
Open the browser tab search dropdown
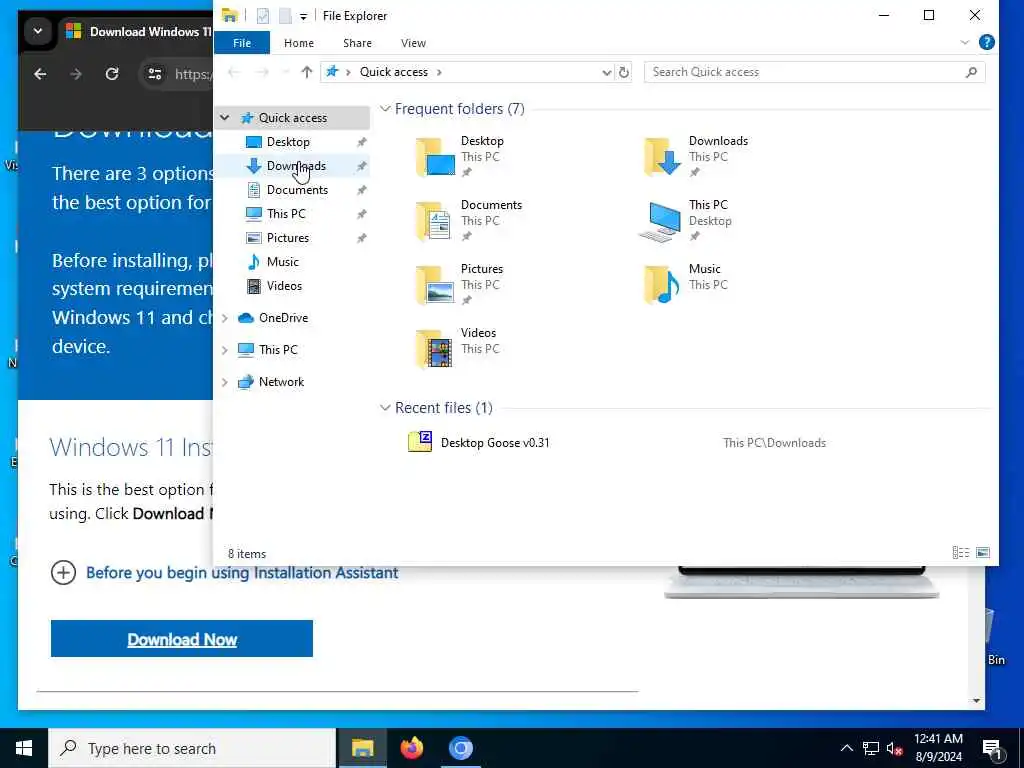coord(38,31)
